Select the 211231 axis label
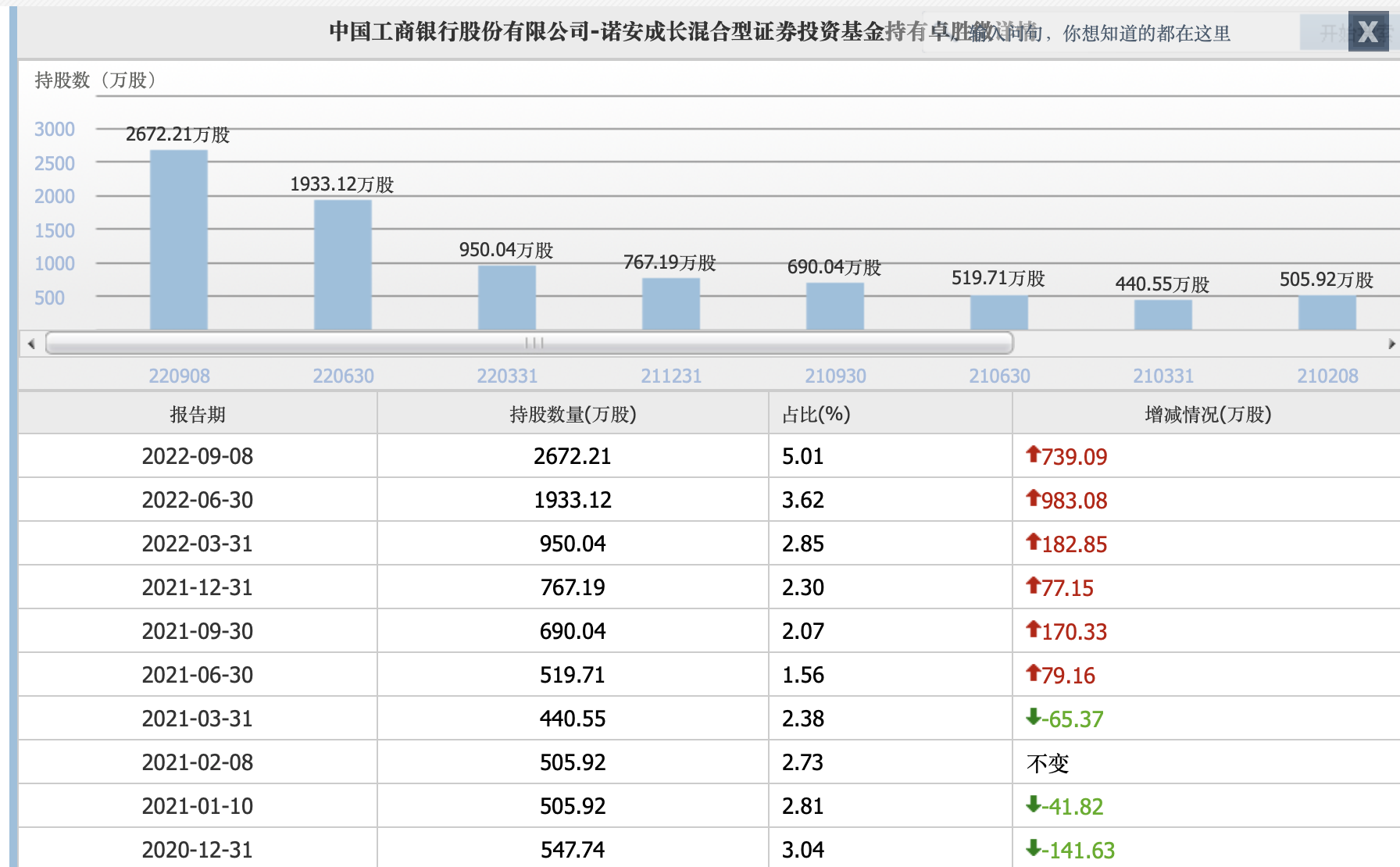The image size is (1400, 867). [x=672, y=376]
